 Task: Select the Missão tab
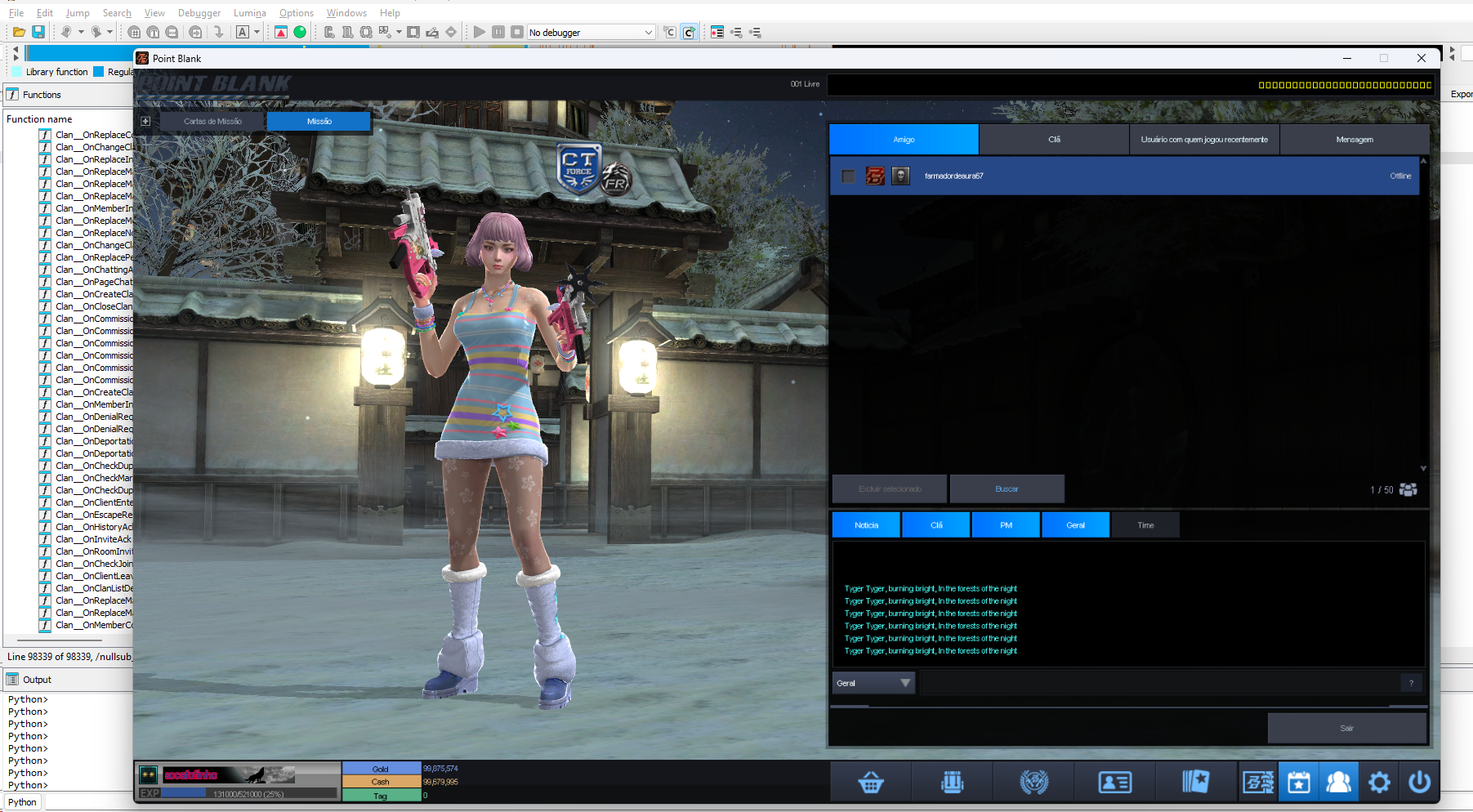click(319, 121)
